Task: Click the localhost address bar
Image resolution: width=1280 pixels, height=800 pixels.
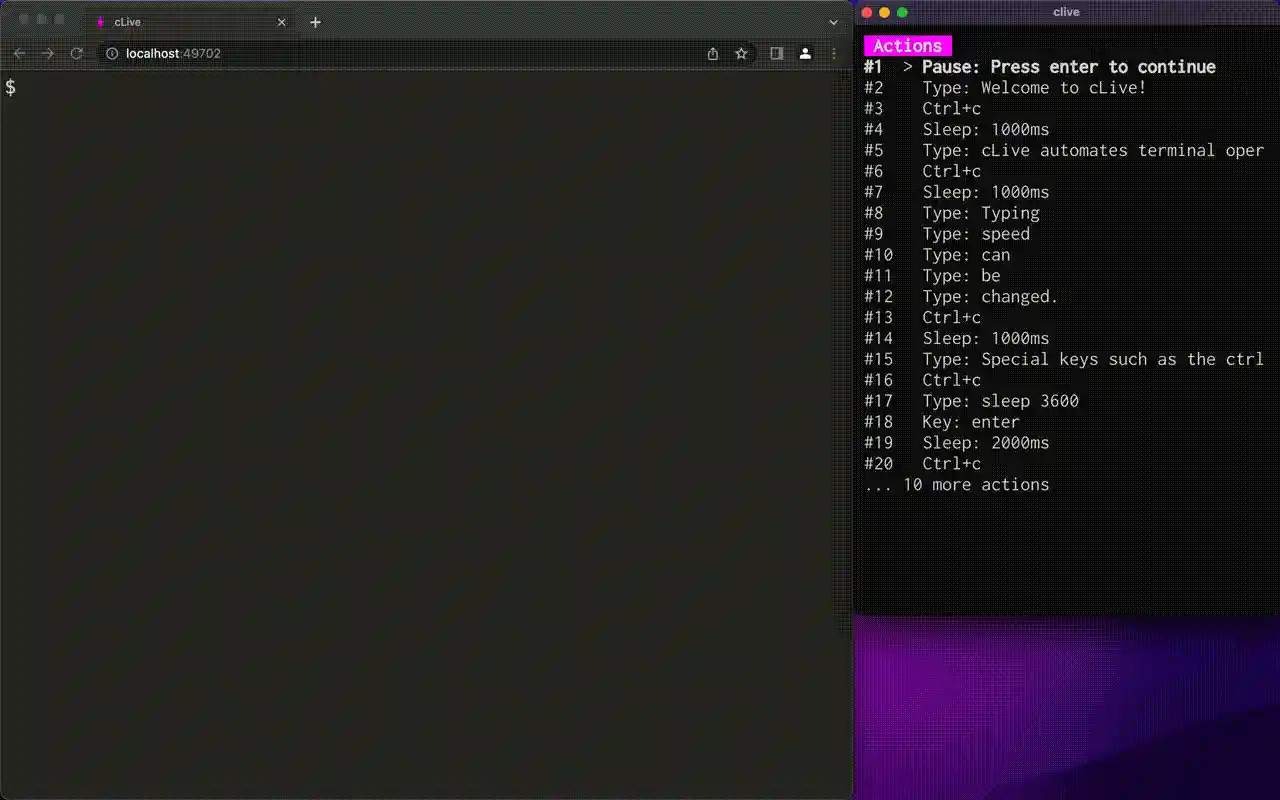Action: pos(400,54)
